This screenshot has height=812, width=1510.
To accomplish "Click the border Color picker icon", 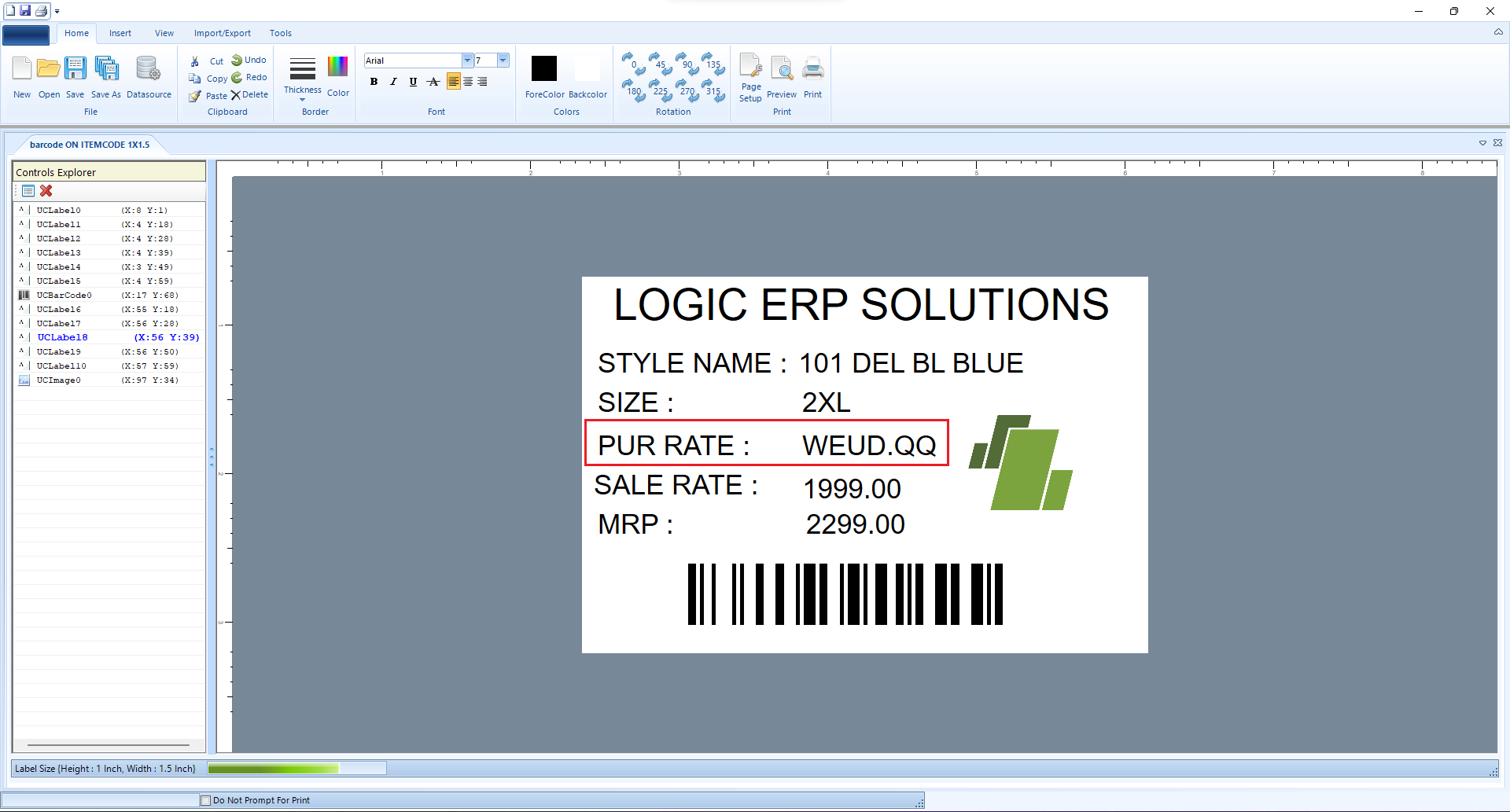I will click(337, 68).
